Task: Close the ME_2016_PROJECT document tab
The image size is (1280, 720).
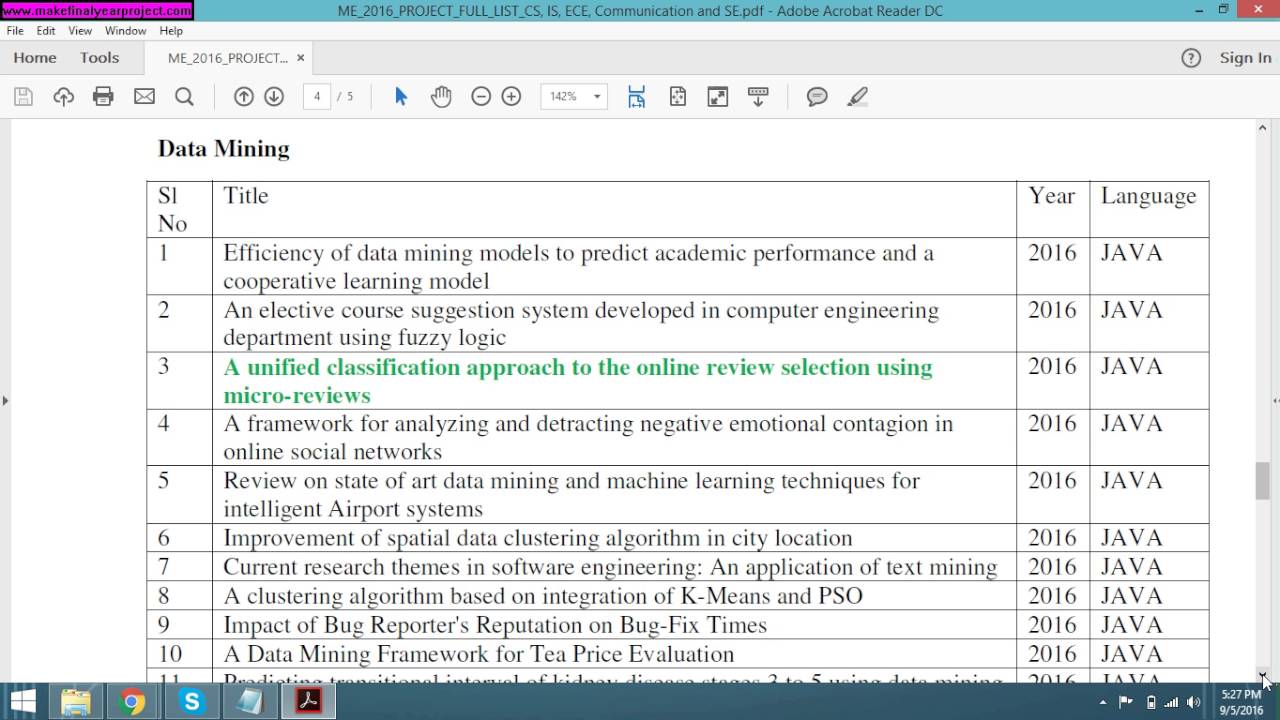Action: click(300, 58)
